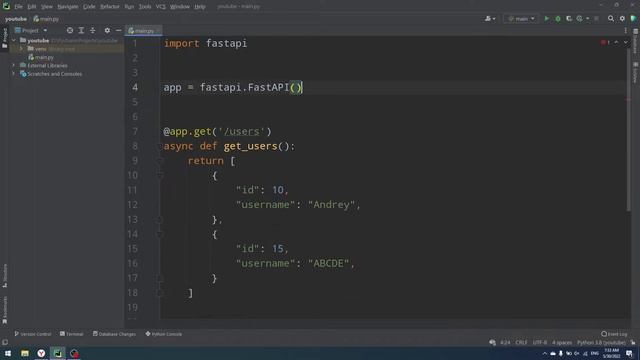Toggle the Project side tool window strip

pos(5,38)
